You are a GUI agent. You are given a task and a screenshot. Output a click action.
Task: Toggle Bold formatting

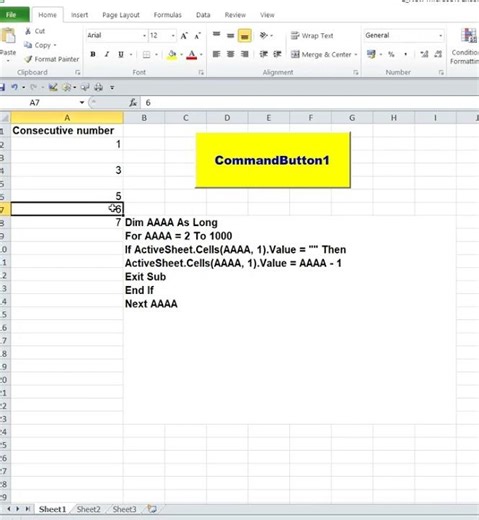(x=93, y=54)
